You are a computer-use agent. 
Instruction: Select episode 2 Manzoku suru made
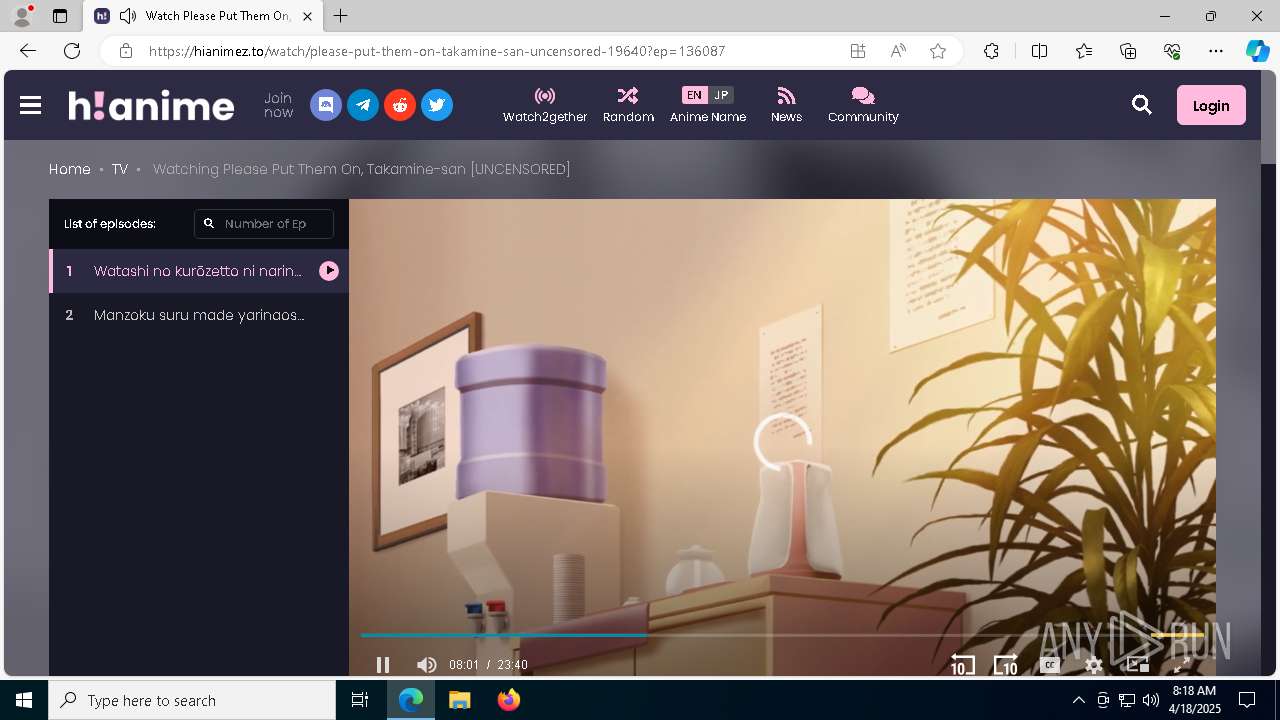pos(199,315)
